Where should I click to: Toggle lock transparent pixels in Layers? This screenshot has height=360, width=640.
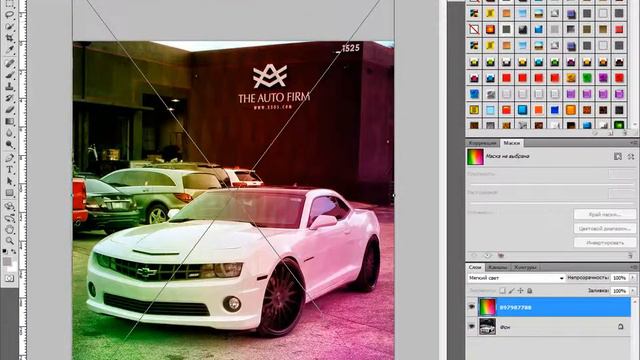tap(502, 291)
